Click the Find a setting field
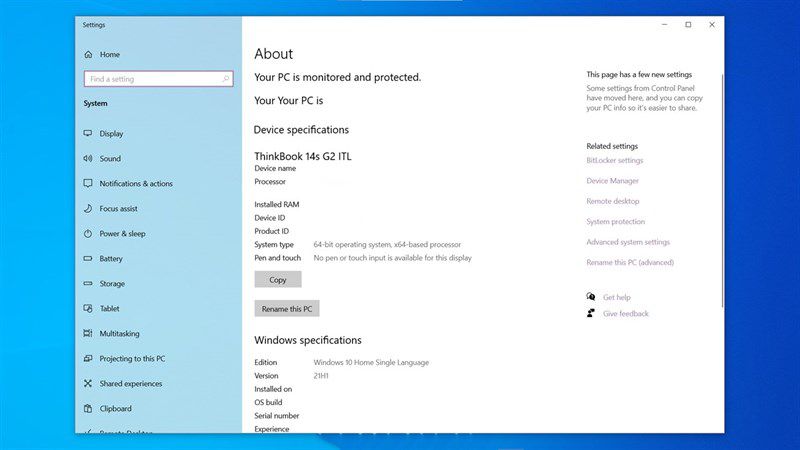Viewport: 800px width, 450px height. (159, 79)
